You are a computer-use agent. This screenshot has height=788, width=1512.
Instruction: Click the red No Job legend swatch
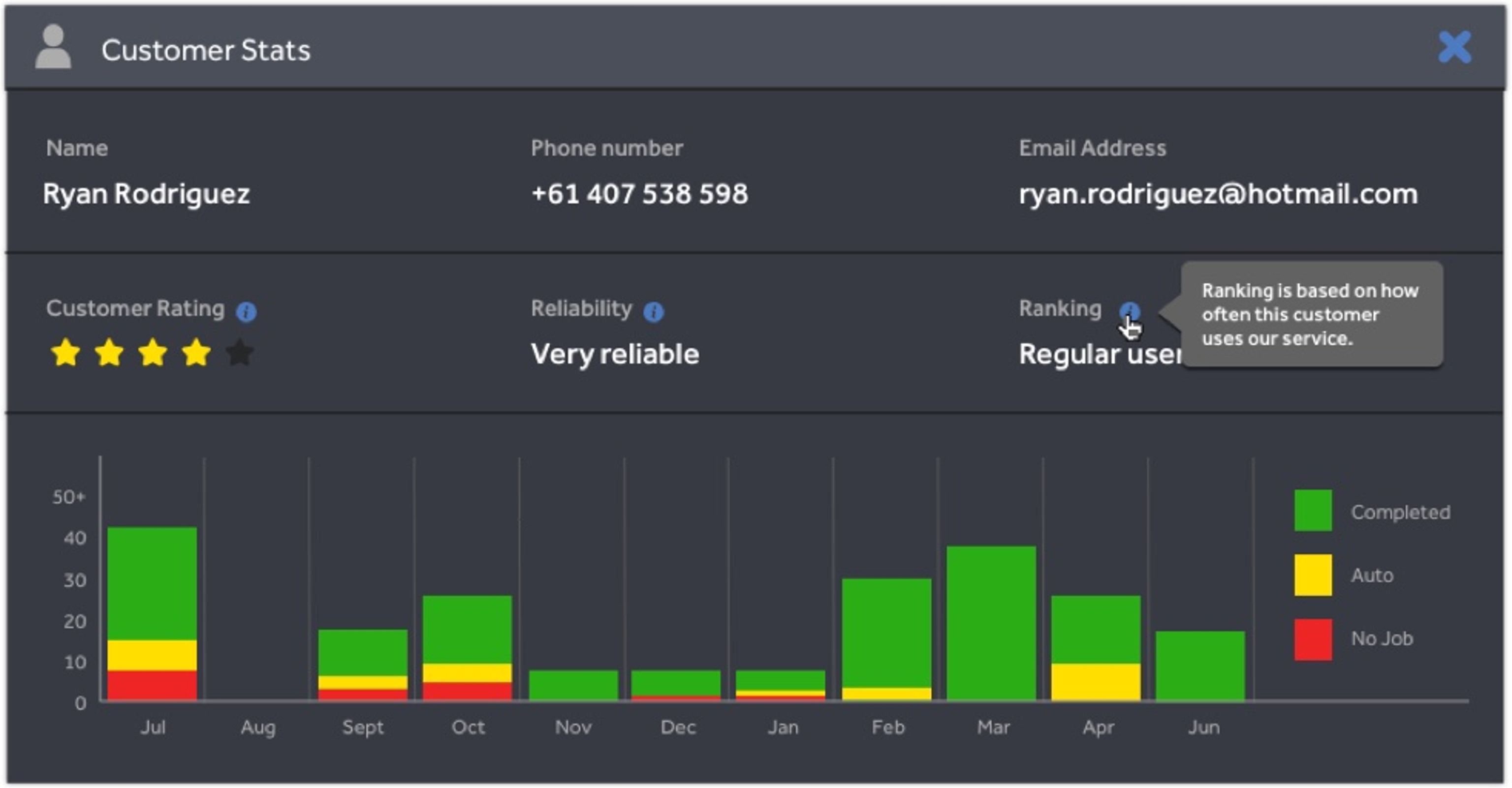pos(1313,639)
